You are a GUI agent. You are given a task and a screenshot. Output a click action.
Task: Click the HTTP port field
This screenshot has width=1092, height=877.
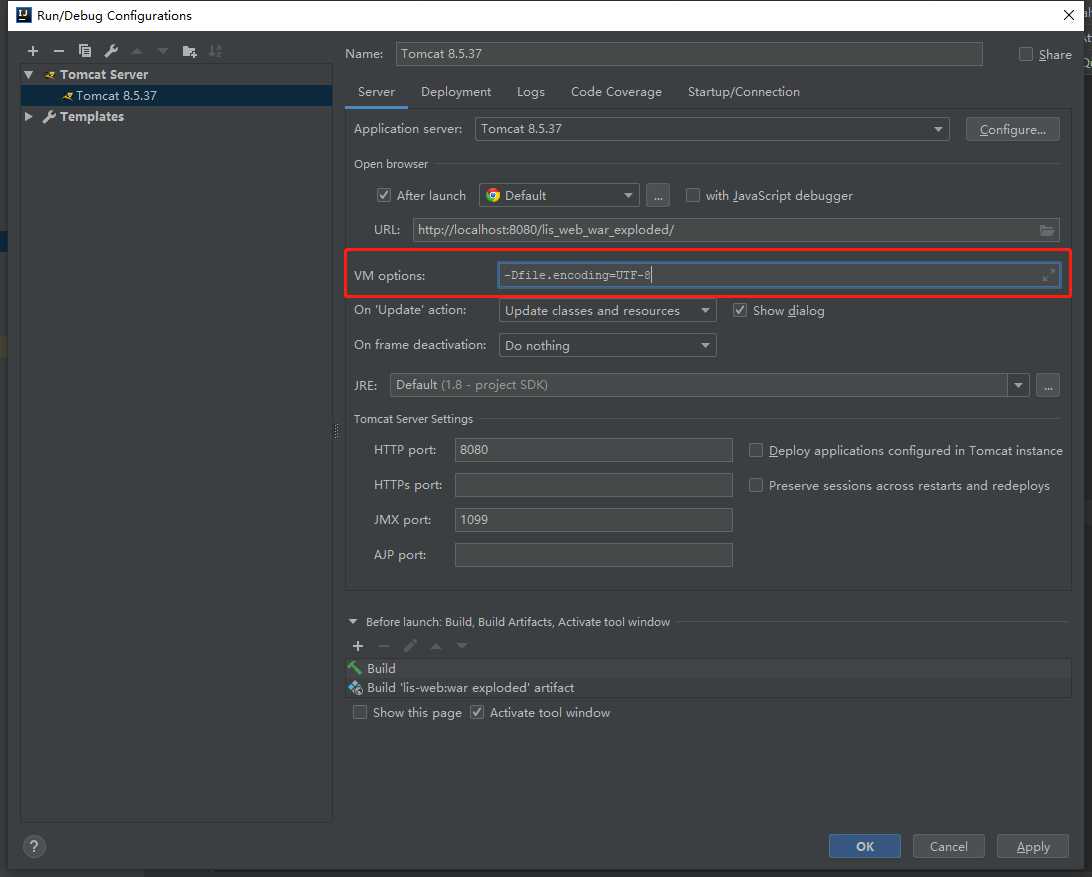pos(593,450)
